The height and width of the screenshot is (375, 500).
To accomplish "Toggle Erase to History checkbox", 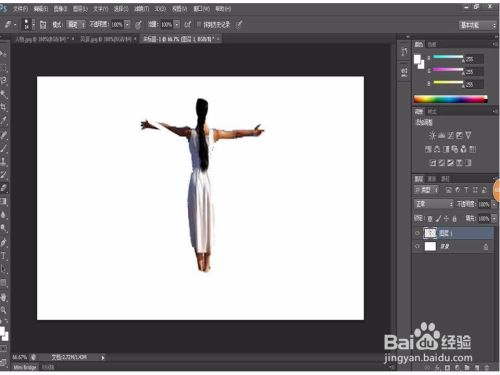I will [199, 24].
